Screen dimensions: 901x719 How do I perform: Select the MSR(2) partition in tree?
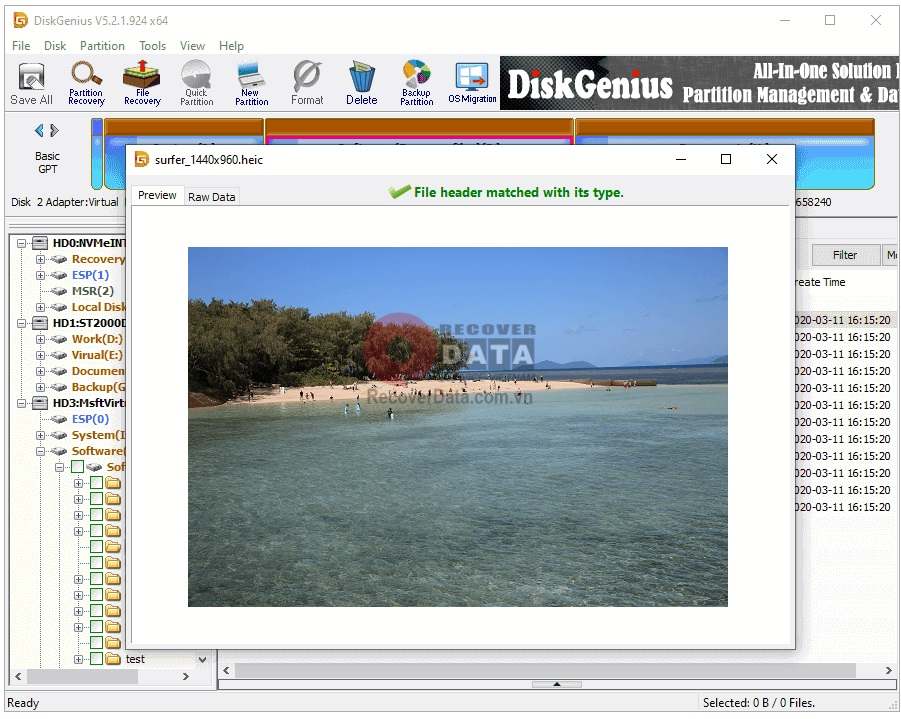point(93,291)
